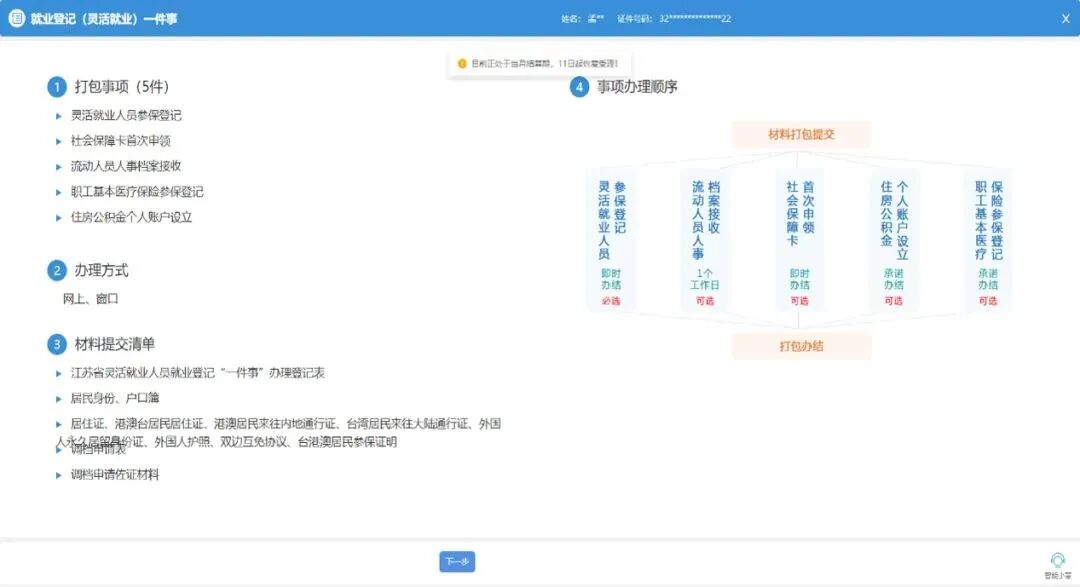
Task: Click 居民身份、户口簿 material text
Action: click(x=115, y=398)
